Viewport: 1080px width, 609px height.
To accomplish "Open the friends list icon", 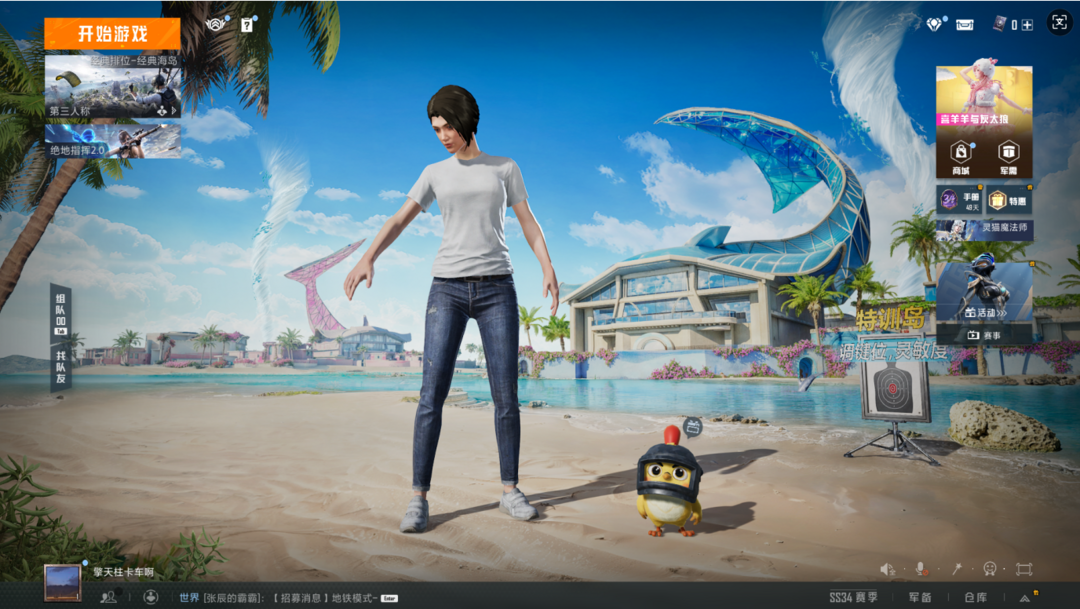I will click(x=108, y=597).
